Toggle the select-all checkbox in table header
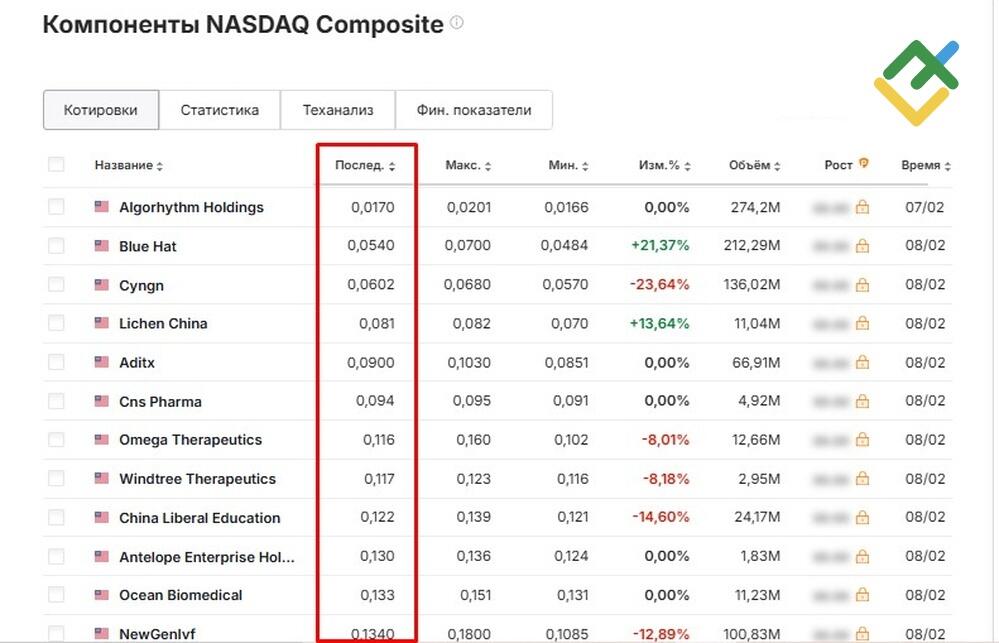 56,164
